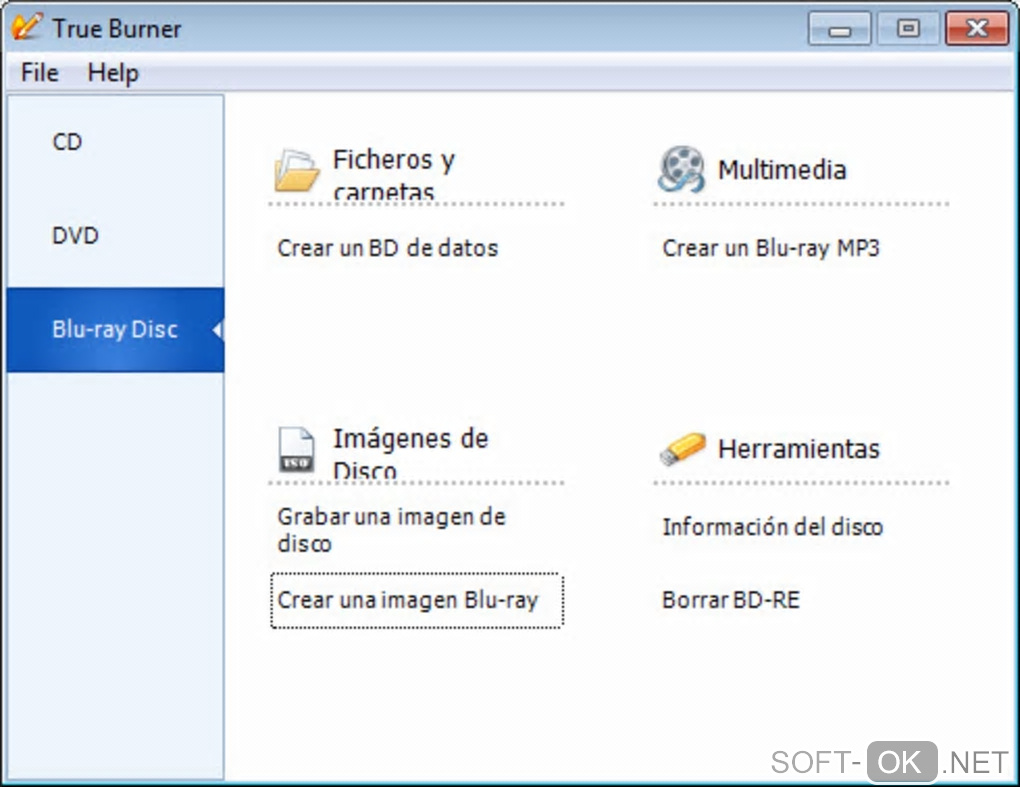Click the Herramientas heading text

[x=798, y=449]
